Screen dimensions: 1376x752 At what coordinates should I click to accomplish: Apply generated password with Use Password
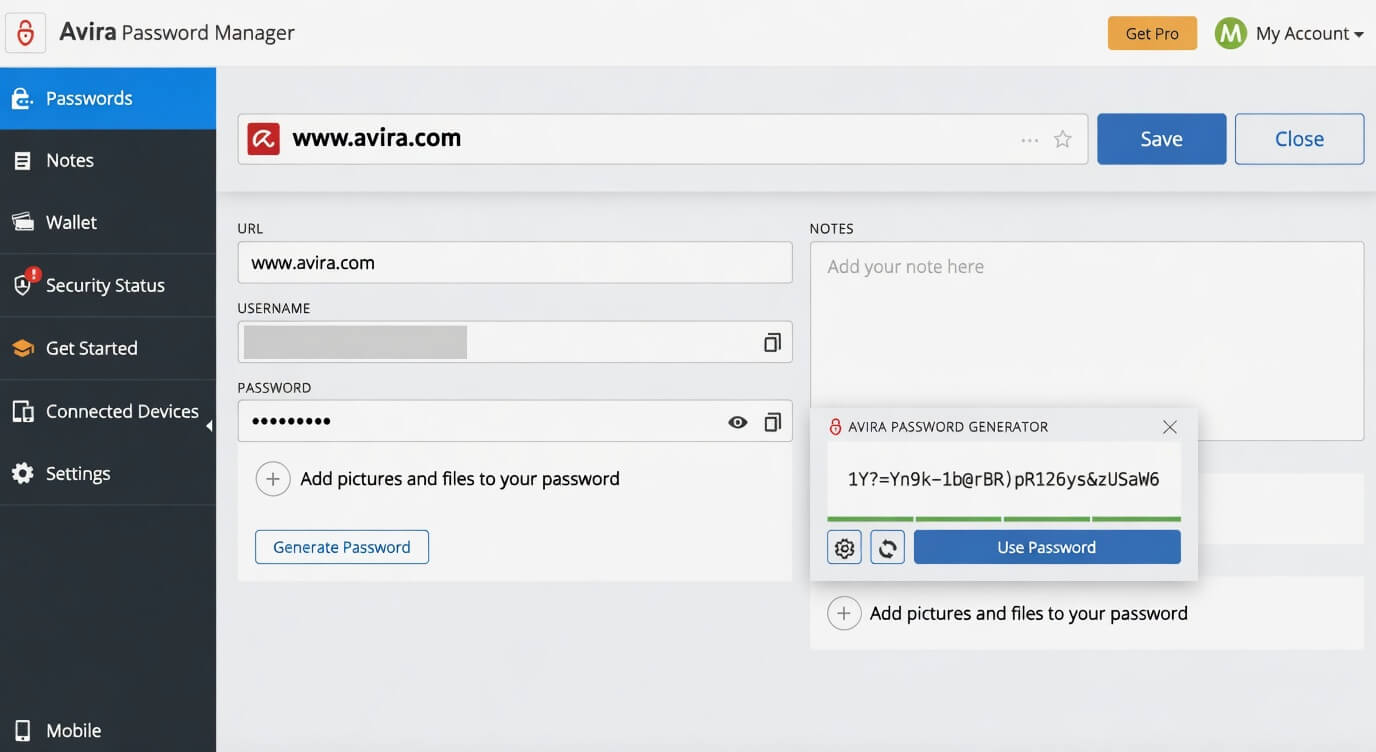(x=1047, y=547)
